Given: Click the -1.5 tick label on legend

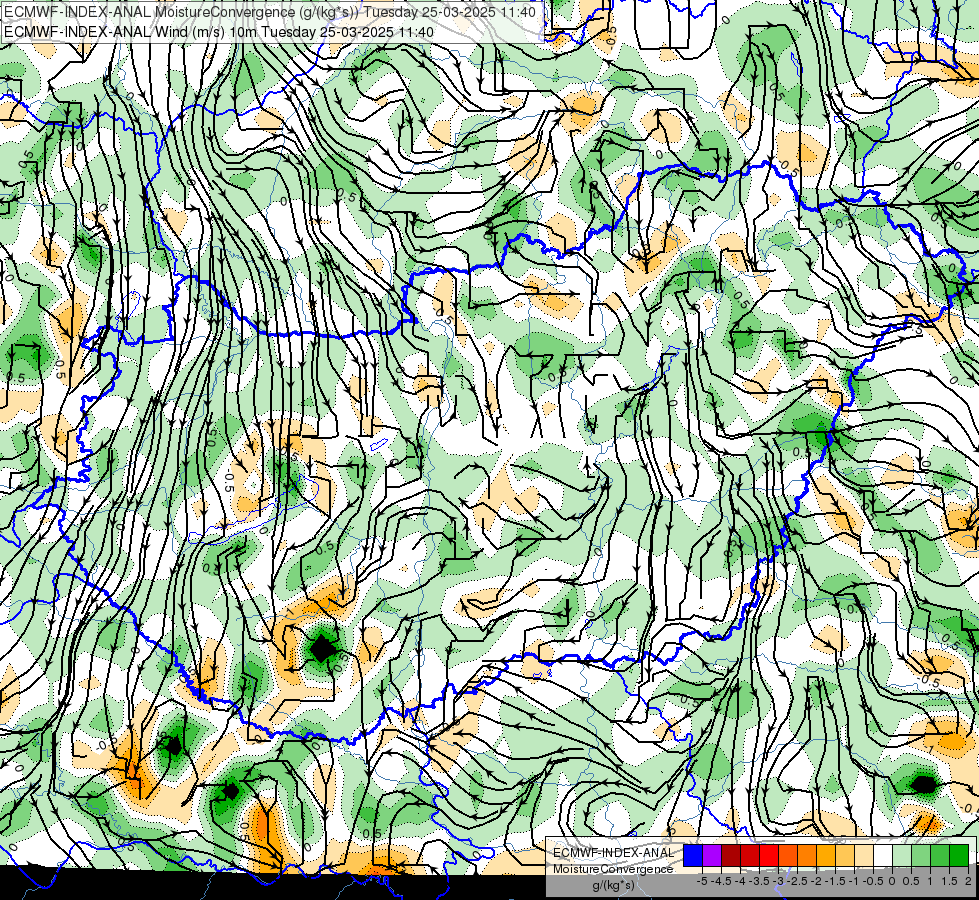Looking at the screenshot, I should coord(835,881).
